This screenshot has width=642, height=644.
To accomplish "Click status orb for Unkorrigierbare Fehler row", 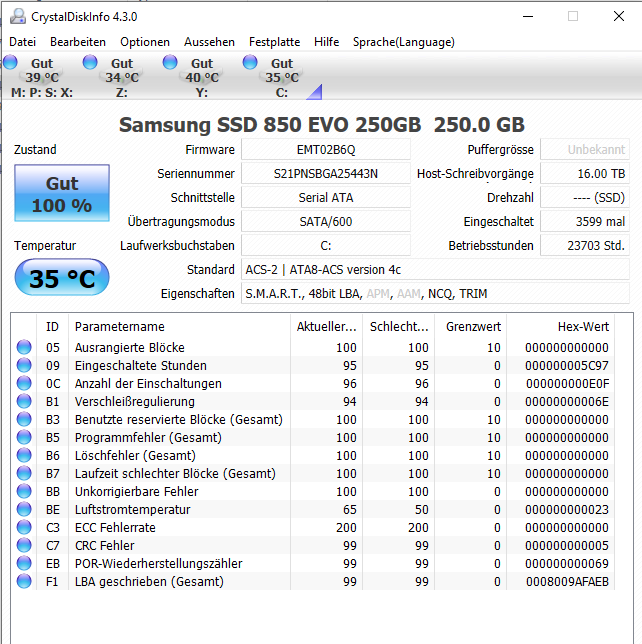I will coord(24,492).
